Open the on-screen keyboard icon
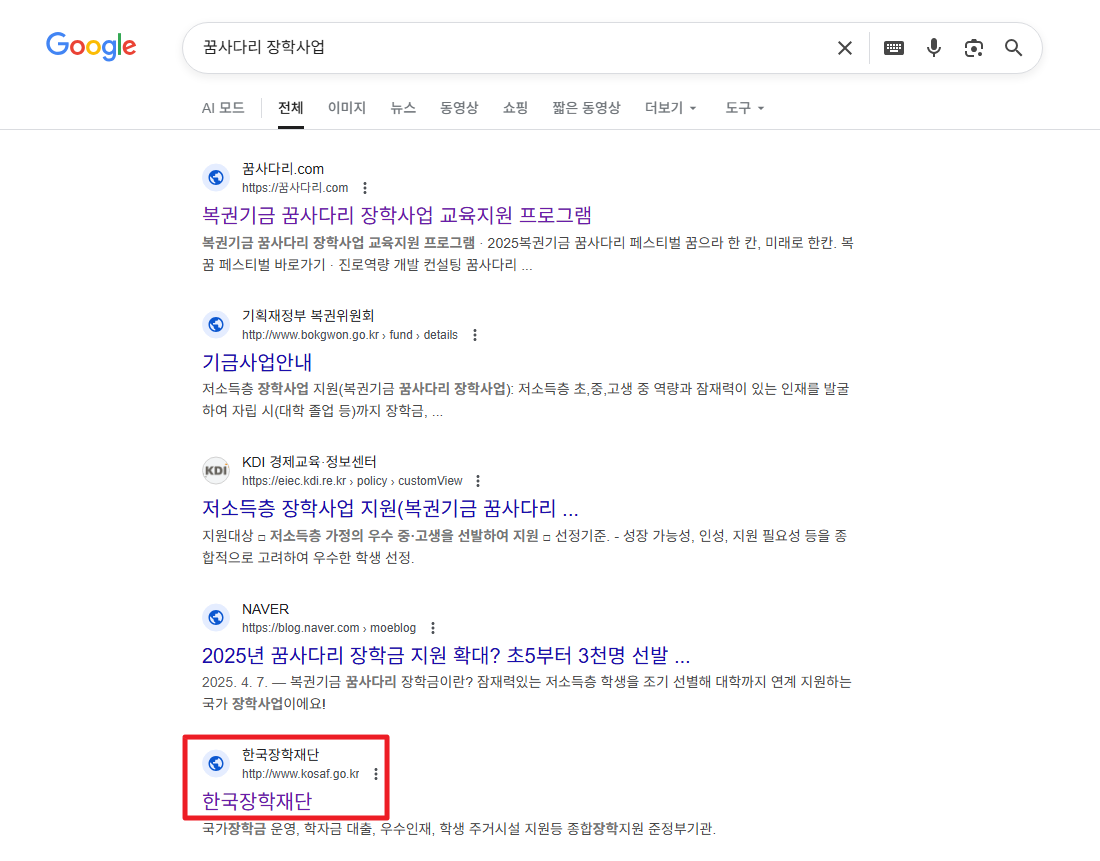 click(893, 47)
